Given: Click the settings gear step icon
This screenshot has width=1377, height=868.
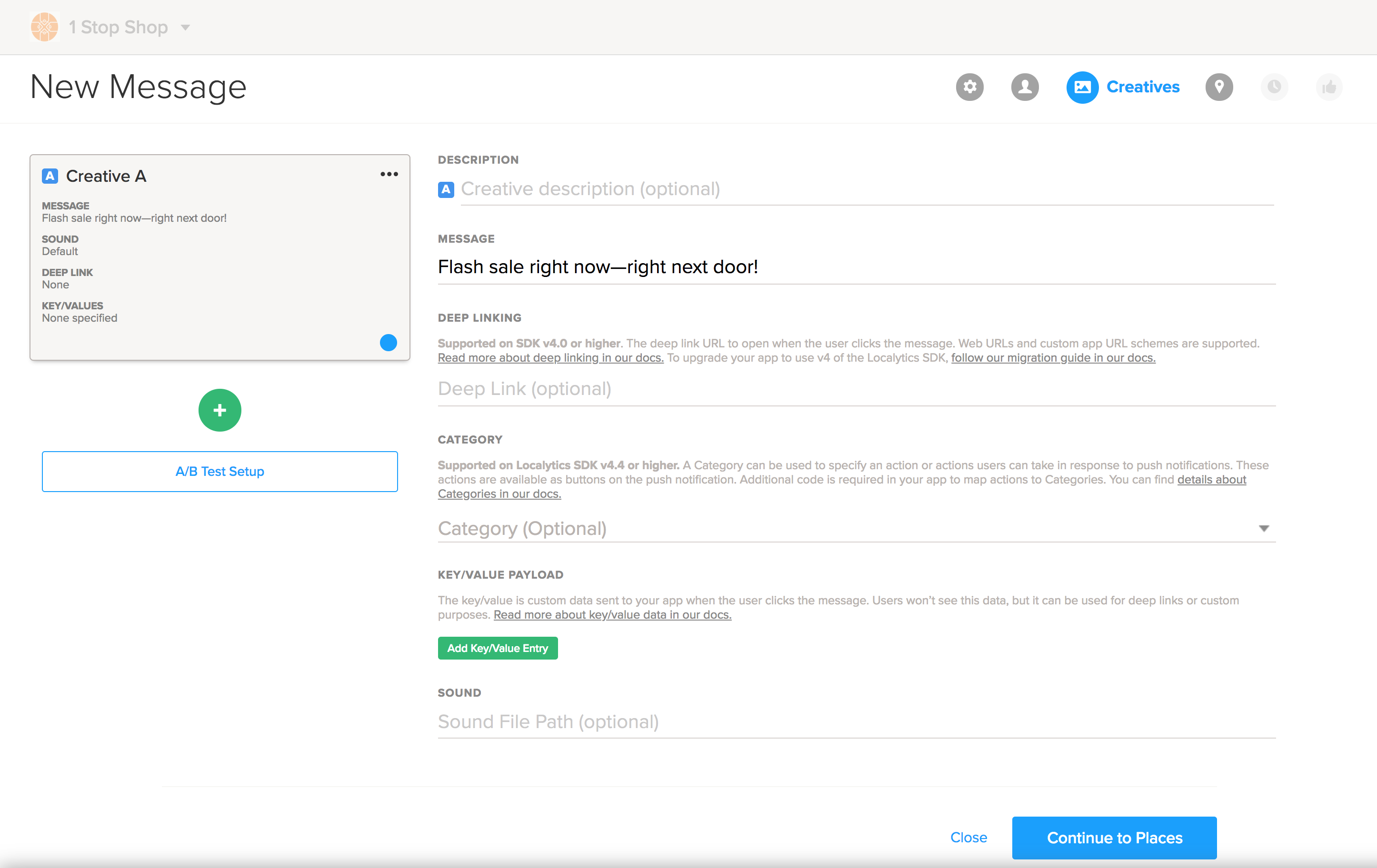Looking at the screenshot, I should tap(969, 87).
